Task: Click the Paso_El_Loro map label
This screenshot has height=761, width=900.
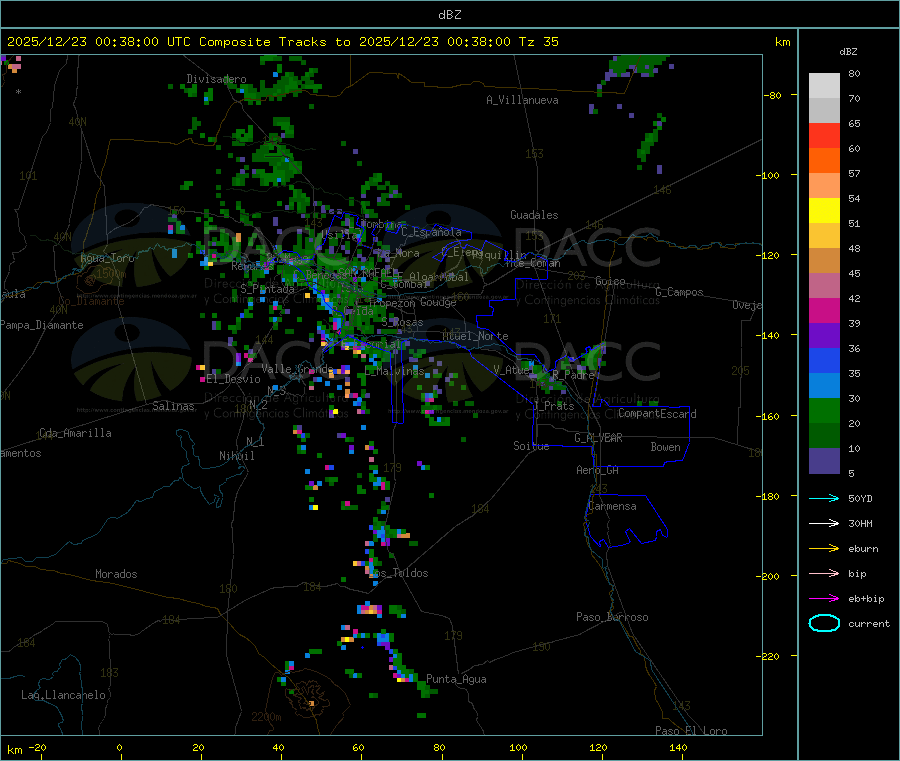Action: (x=691, y=731)
